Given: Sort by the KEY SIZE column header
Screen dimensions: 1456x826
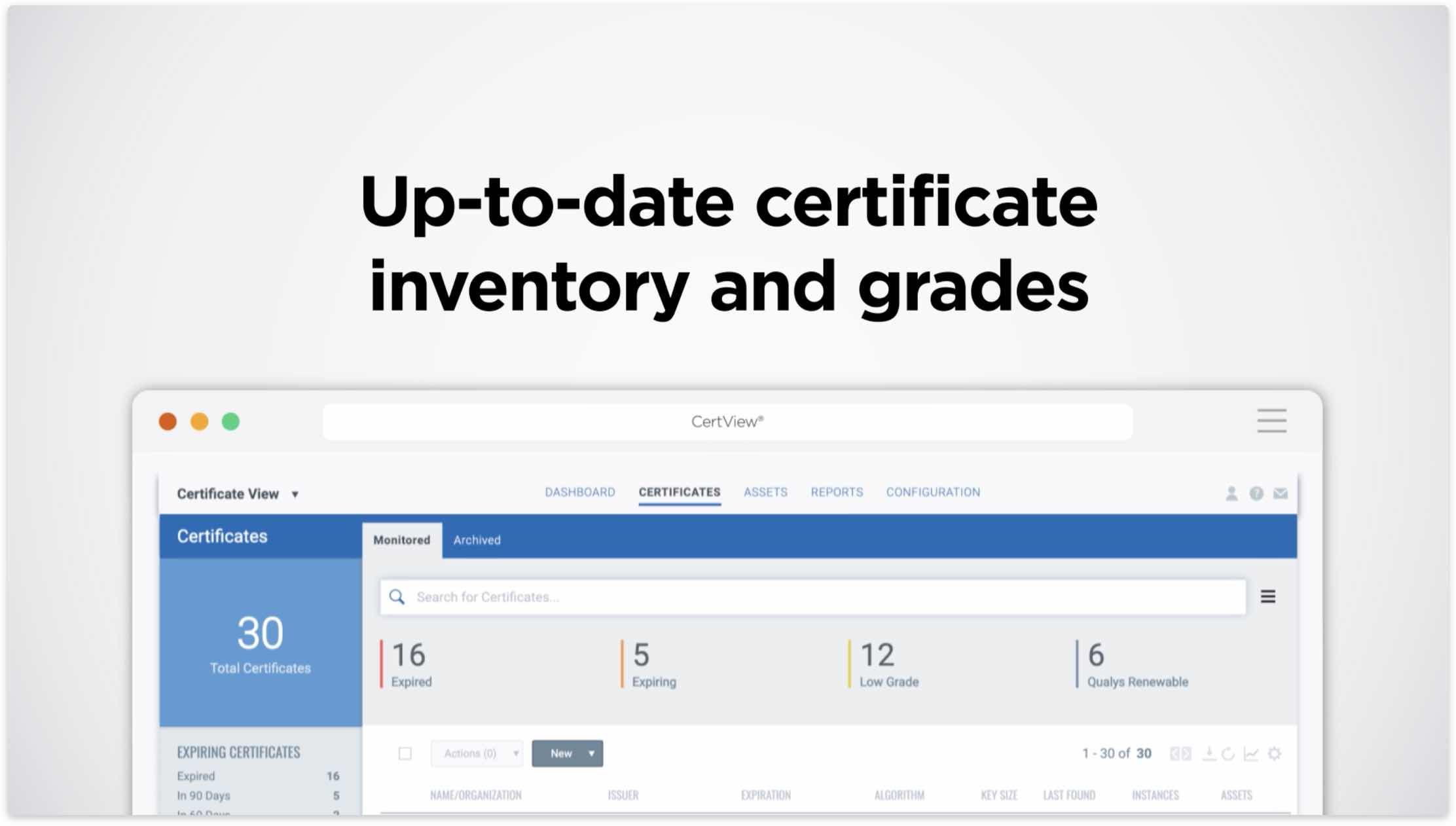Looking at the screenshot, I should pos(998,795).
